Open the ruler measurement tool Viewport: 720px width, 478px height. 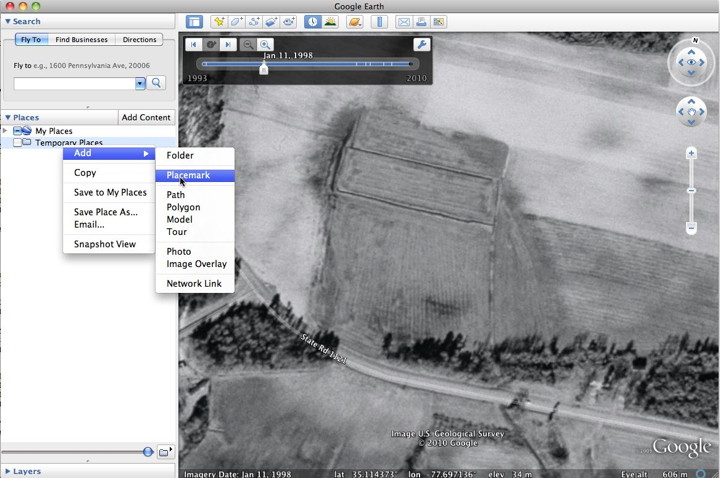coord(378,21)
